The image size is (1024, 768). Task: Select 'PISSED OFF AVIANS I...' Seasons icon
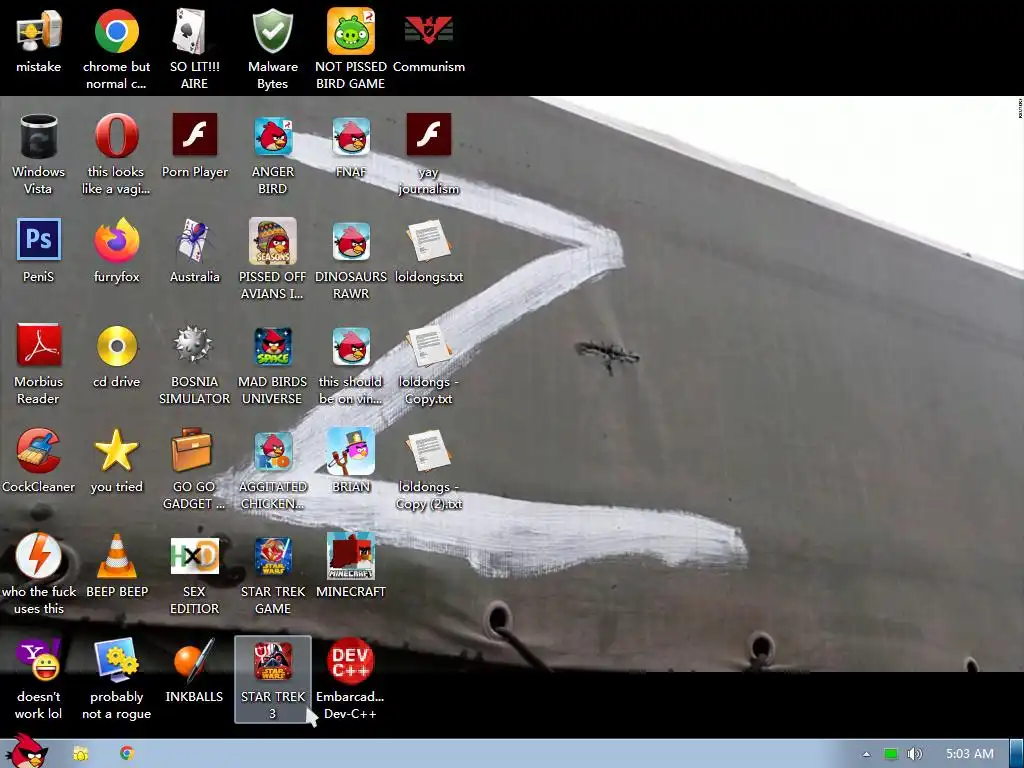[272, 240]
